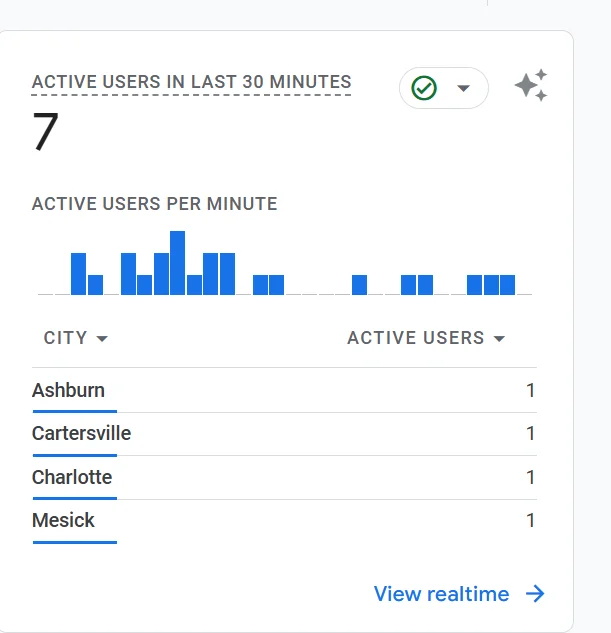Click the blue progress bar under Cartersville
Screen dimensions: 611x633
pos(75,455)
